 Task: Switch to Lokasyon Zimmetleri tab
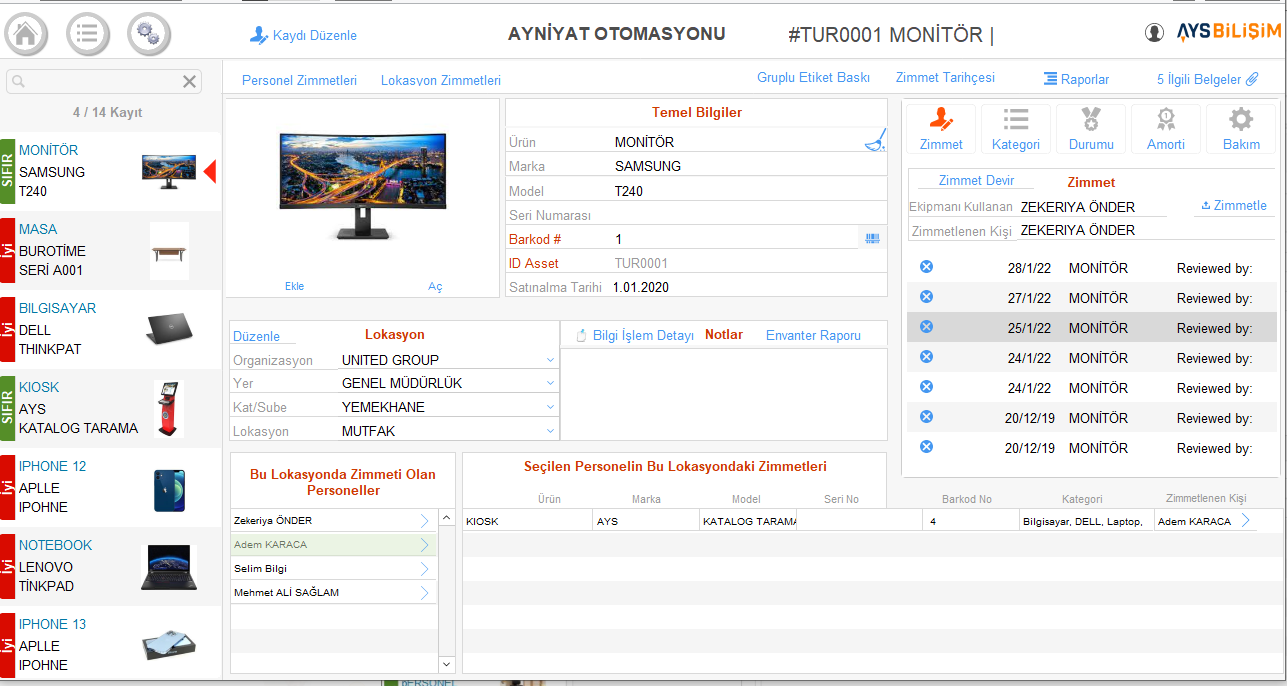point(440,80)
